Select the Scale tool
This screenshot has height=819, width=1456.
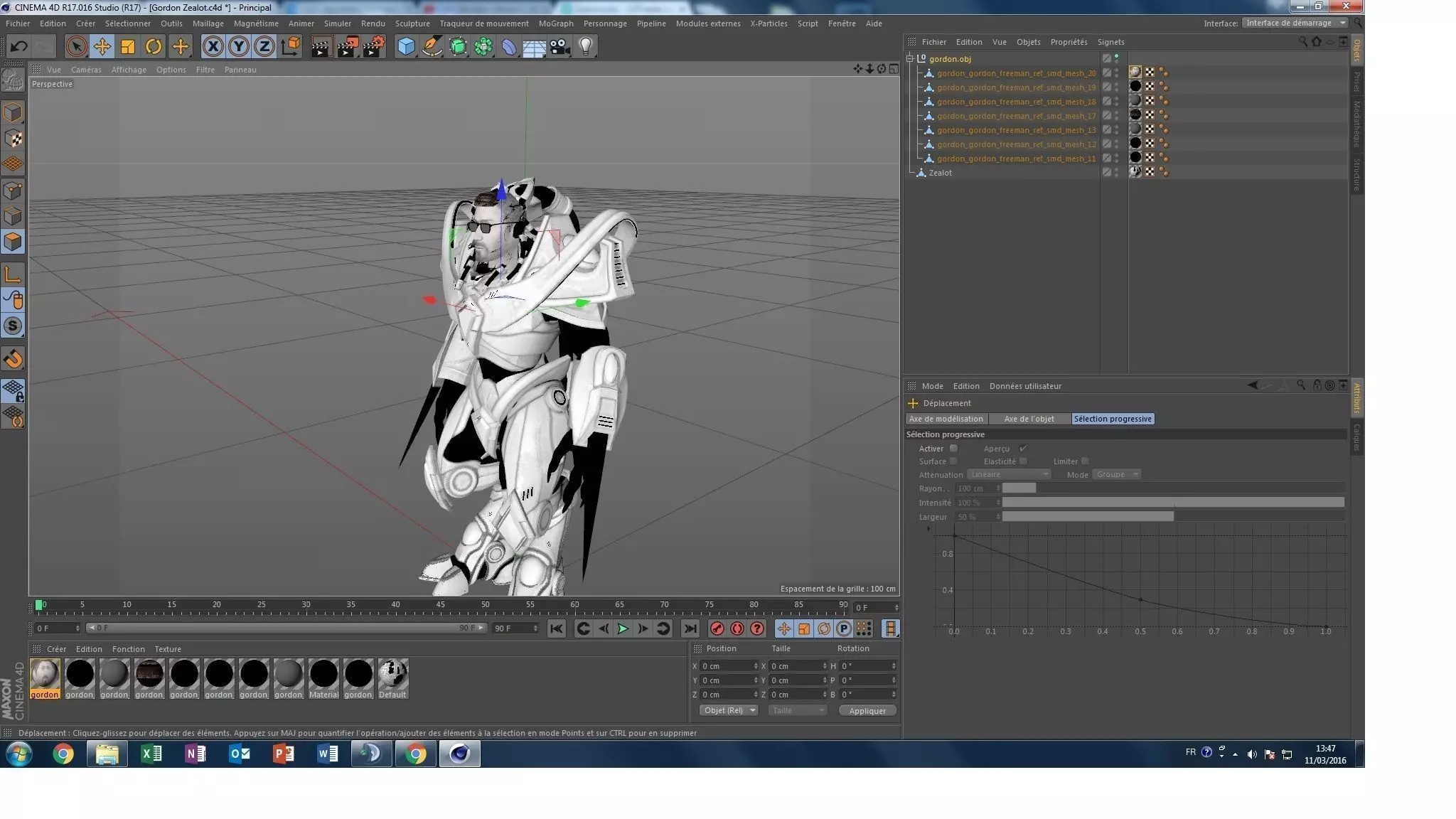pyautogui.click(x=127, y=47)
